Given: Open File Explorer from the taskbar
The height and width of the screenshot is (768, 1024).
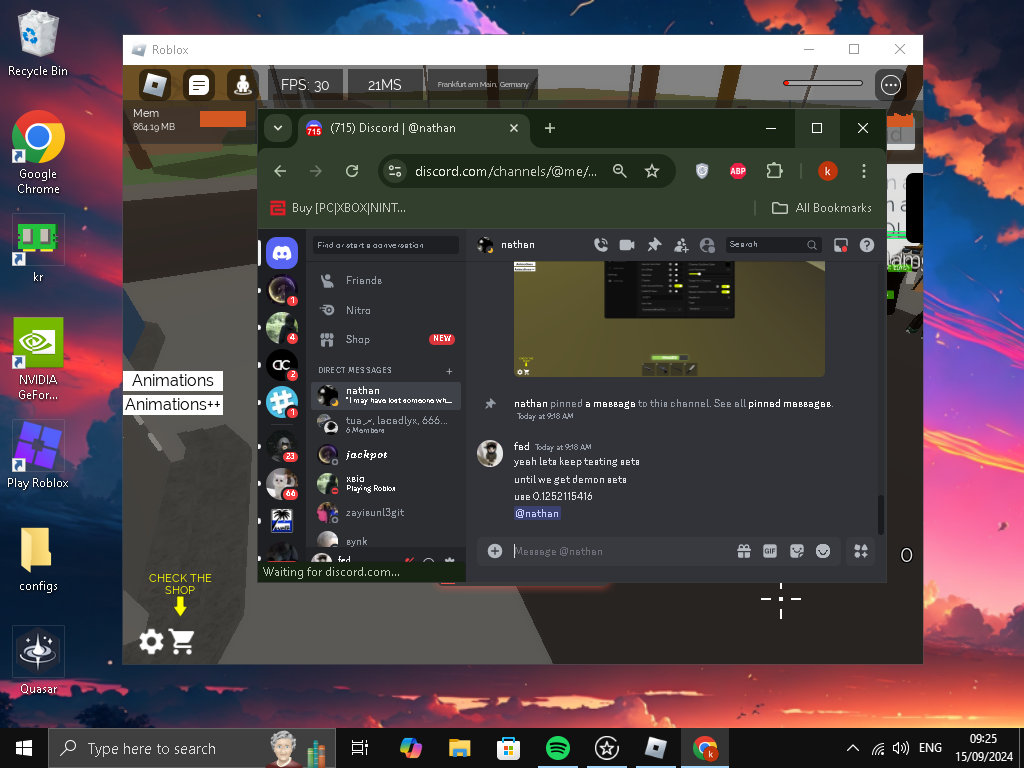Looking at the screenshot, I should point(460,748).
